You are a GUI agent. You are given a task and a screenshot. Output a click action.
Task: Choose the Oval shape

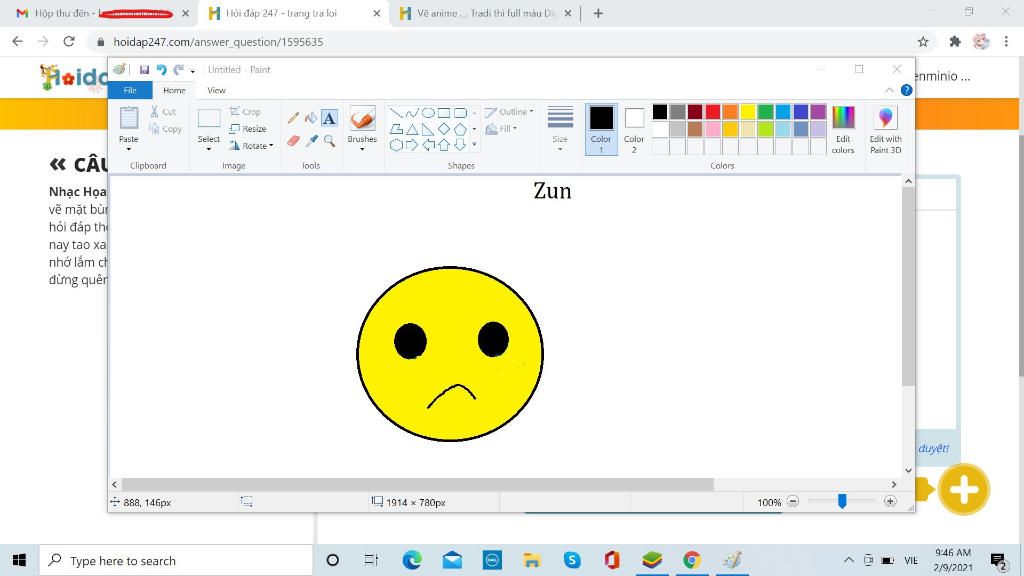[428, 113]
